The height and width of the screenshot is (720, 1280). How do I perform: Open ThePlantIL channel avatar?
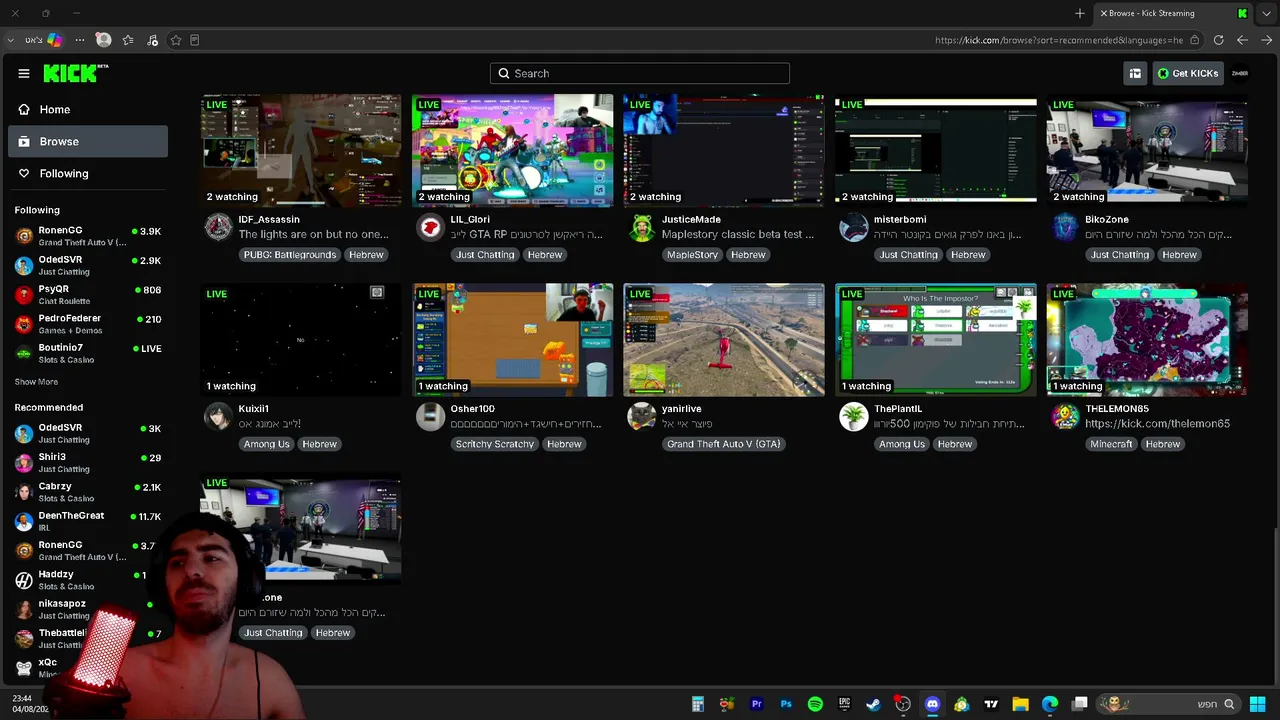[x=854, y=416]
